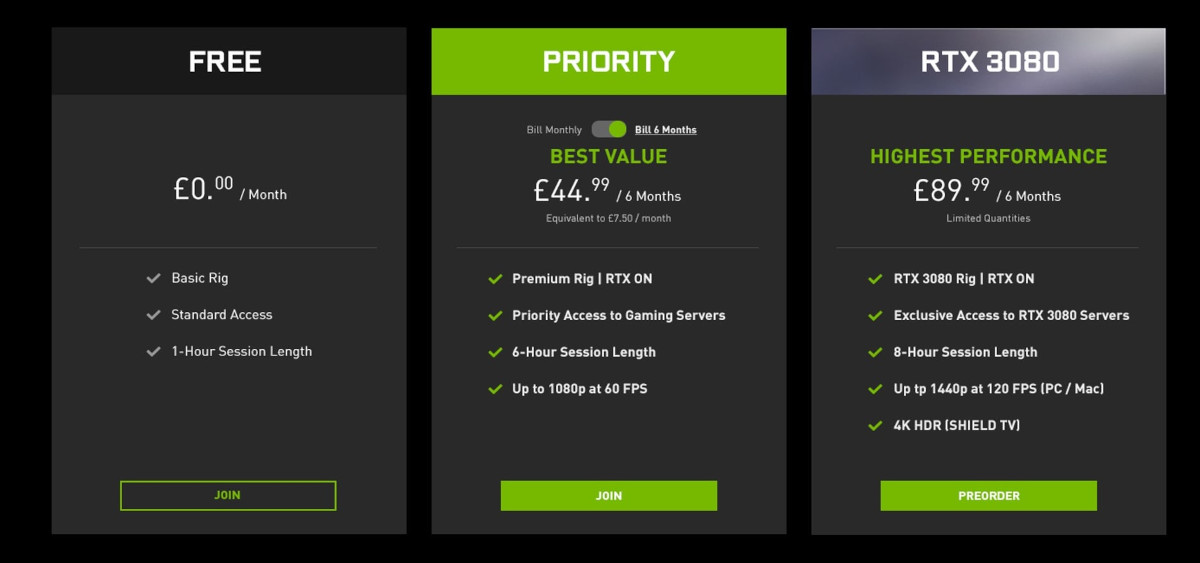
Task: Click the checkmark next to Standard Access
Action: 153,315
